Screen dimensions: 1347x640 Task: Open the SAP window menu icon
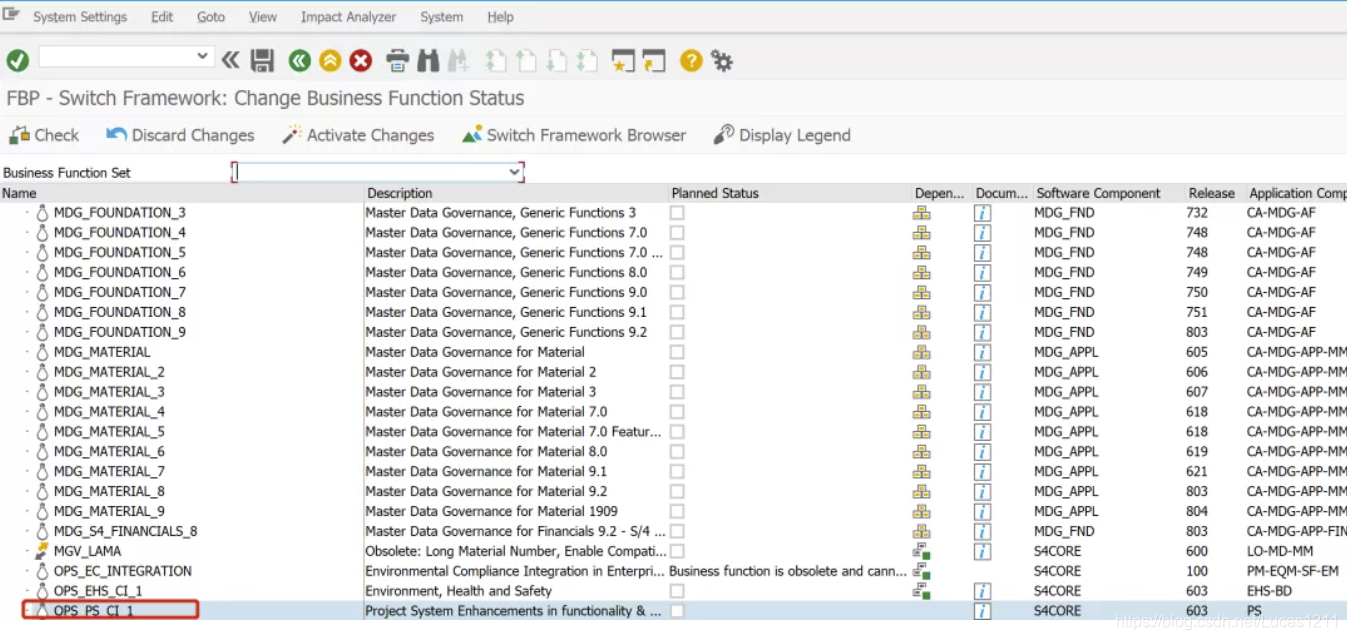[x=11, y=14]
